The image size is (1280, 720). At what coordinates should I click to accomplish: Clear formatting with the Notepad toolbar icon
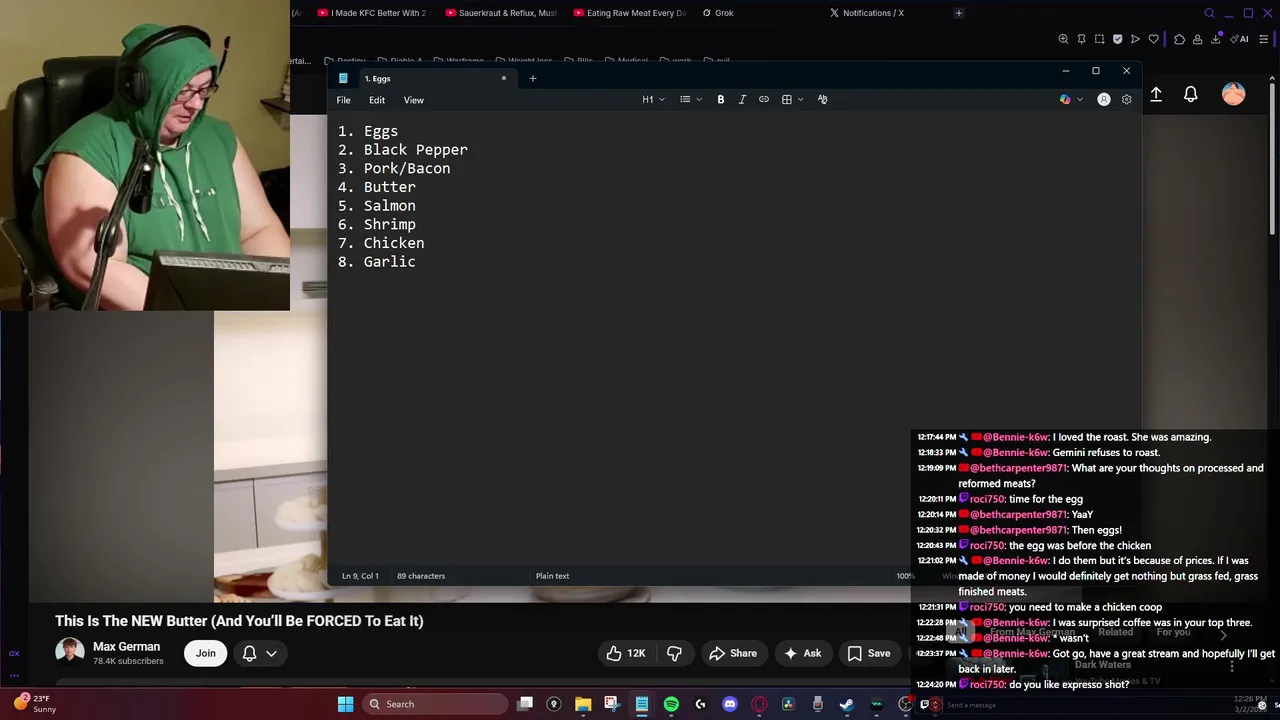[x=822, y=99]
